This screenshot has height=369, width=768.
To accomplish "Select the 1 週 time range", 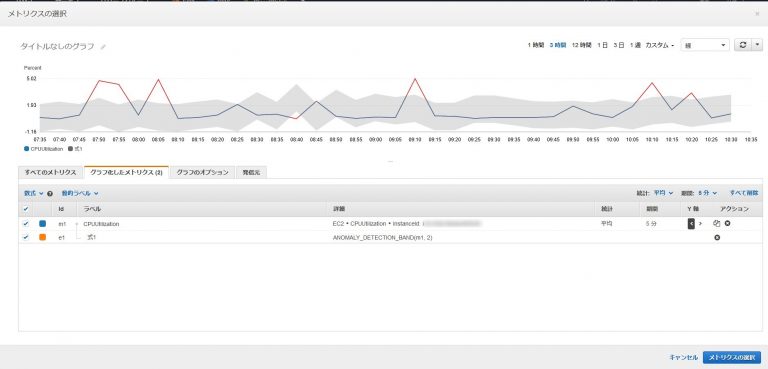I will [635, 45].
